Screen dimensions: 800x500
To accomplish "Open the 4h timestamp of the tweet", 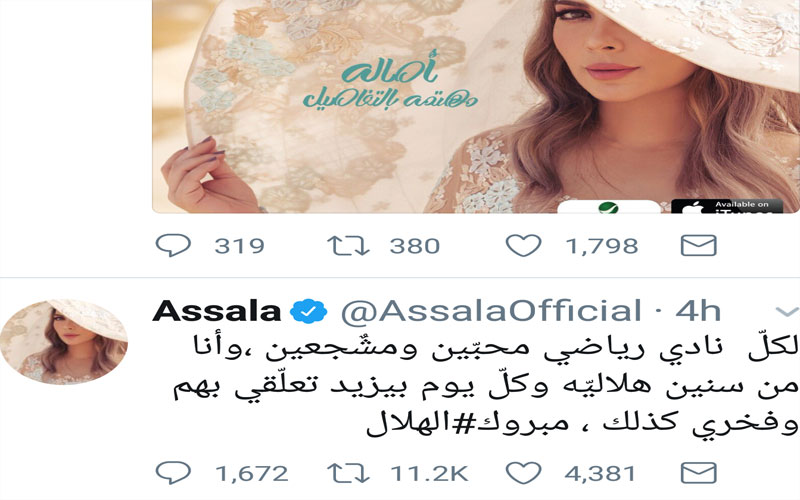I will [698, 311].
